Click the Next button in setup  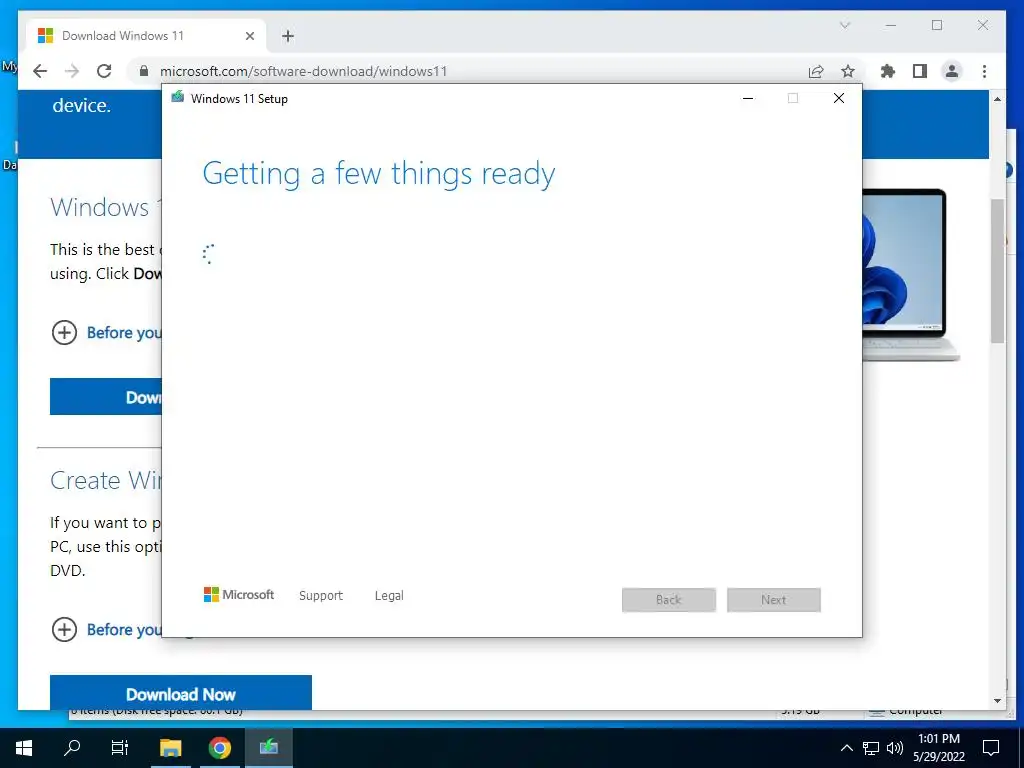(774, 600)
